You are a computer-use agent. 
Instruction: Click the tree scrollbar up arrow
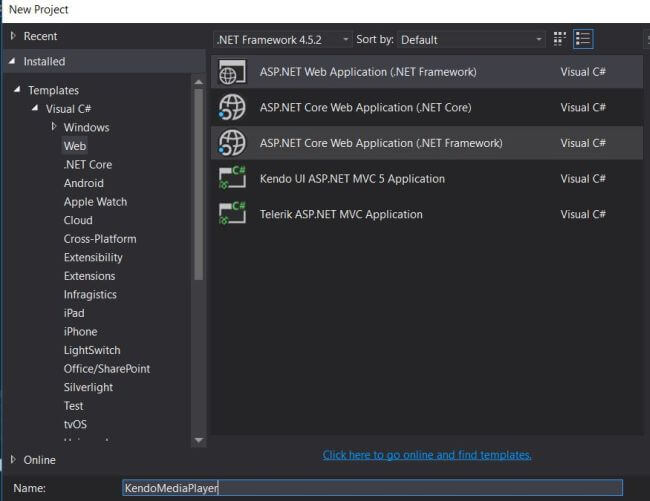[x=199, y=82]
